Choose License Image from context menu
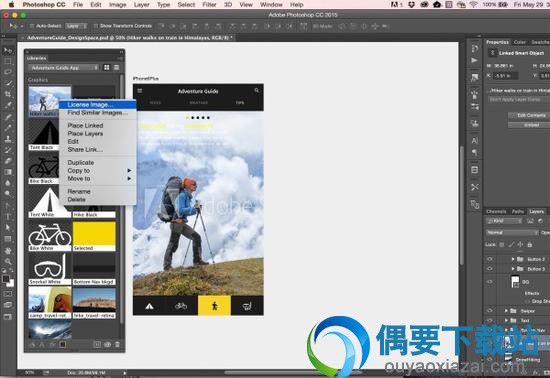Image resolution: width=550 pixels, height=378 pixels. pos(98,104)
